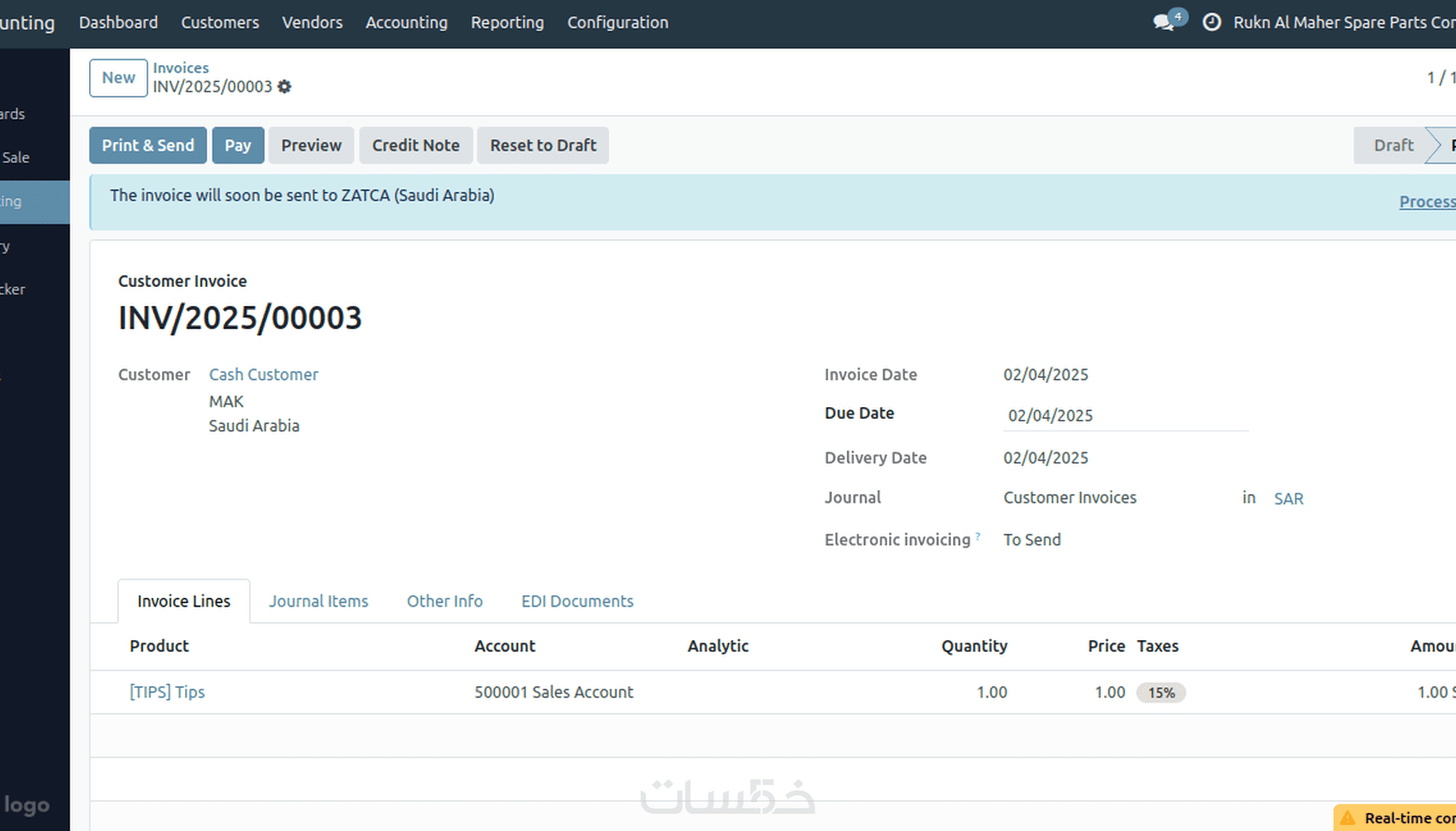The image size is (1456, 831).
Task: Switch to the Invoice Lines tab
Action: 184,601
